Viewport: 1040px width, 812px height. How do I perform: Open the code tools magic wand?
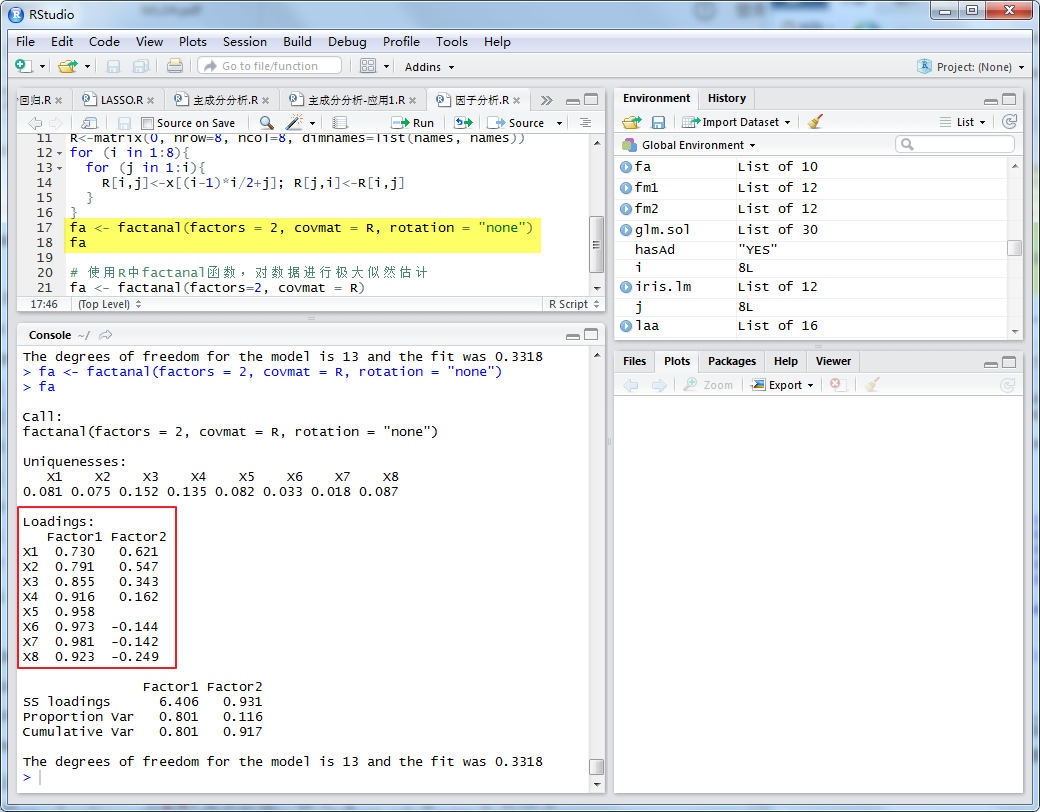click(x=295, y=123)
